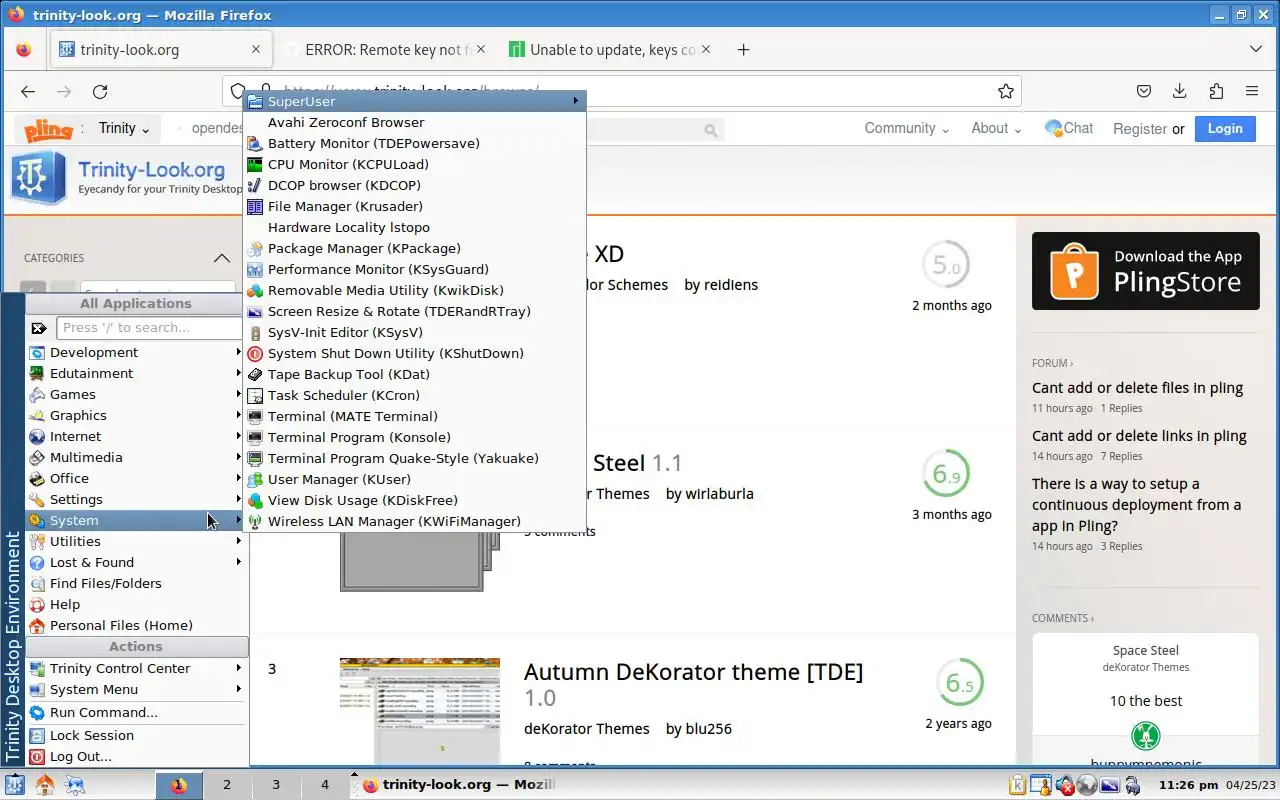Screen dimensions: 1280x800
Task: Open the Firefox hamburger menu
Action: [1252, 91]
